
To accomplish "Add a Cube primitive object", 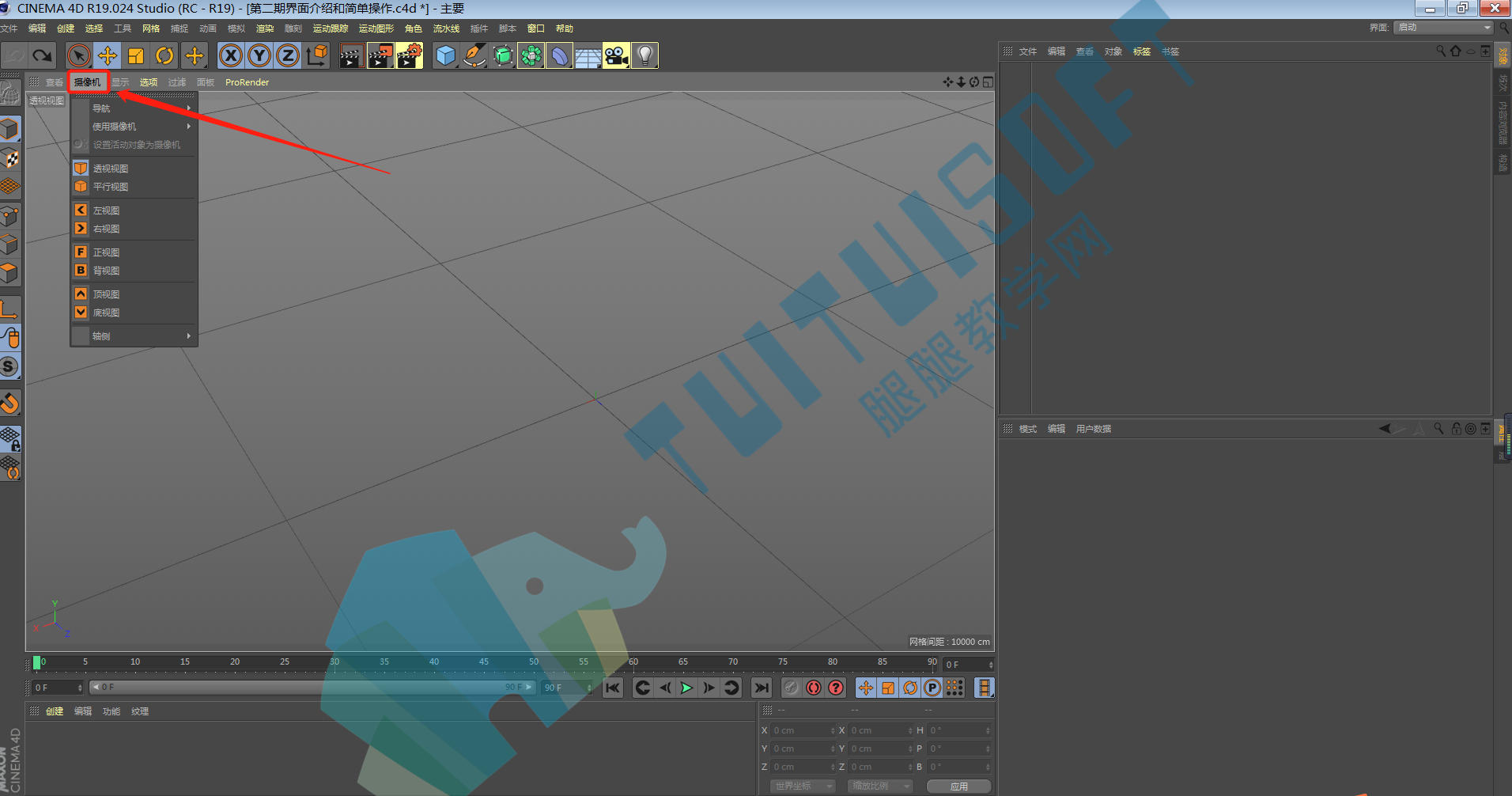I will [446, 55].
